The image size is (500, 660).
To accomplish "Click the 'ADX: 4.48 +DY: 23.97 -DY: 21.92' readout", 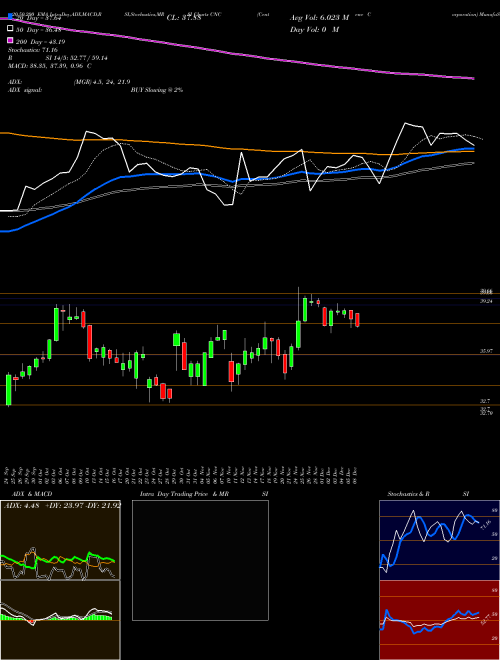I will pyautogui.click(x=62, y=506).
